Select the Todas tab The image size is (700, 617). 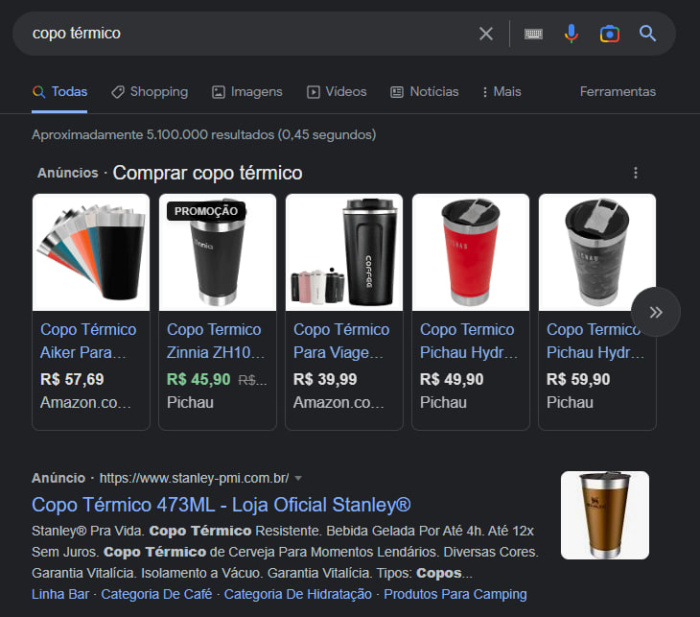tap(60, 92)
